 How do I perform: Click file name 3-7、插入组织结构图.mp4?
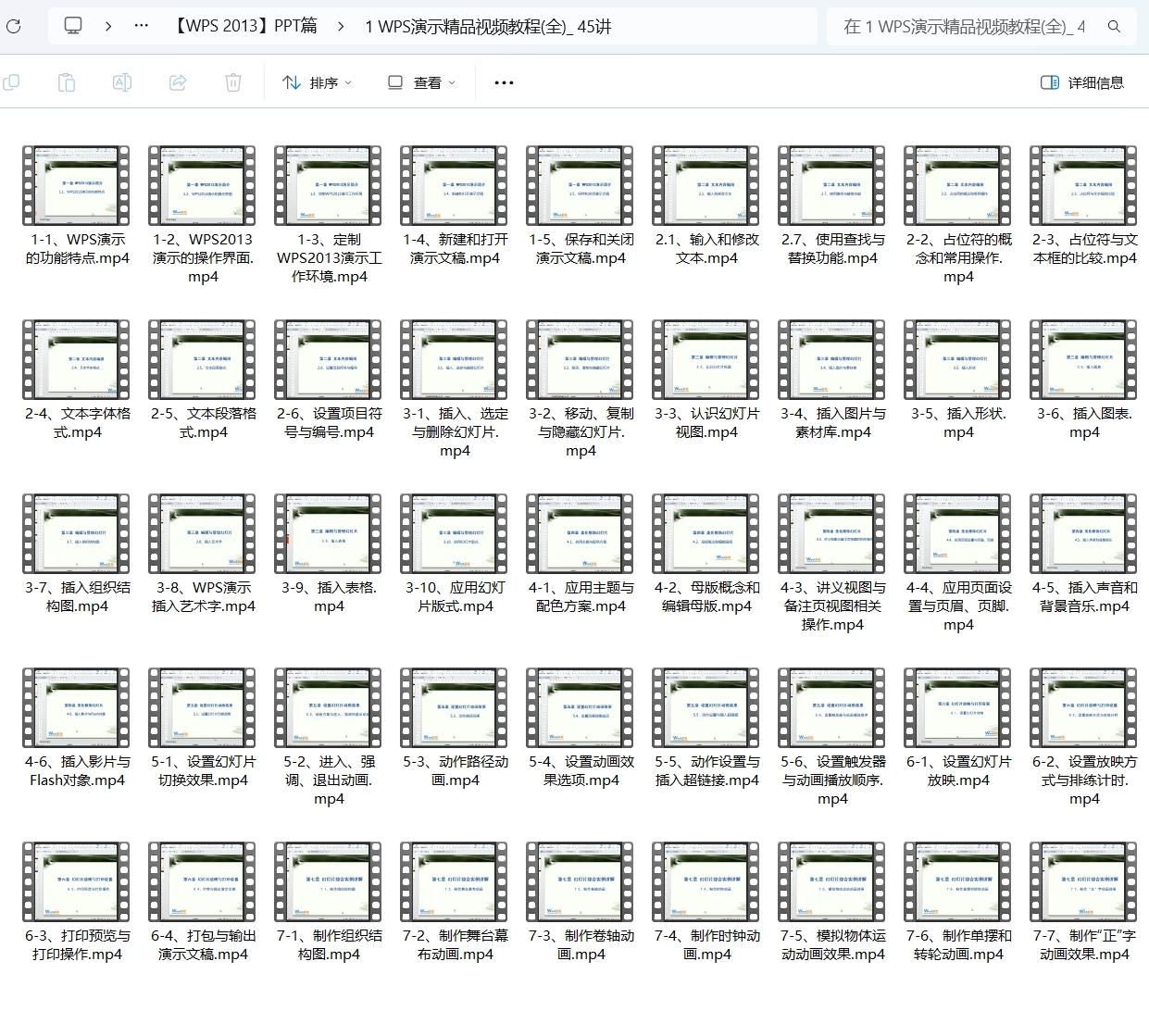[x=77, y=596]
